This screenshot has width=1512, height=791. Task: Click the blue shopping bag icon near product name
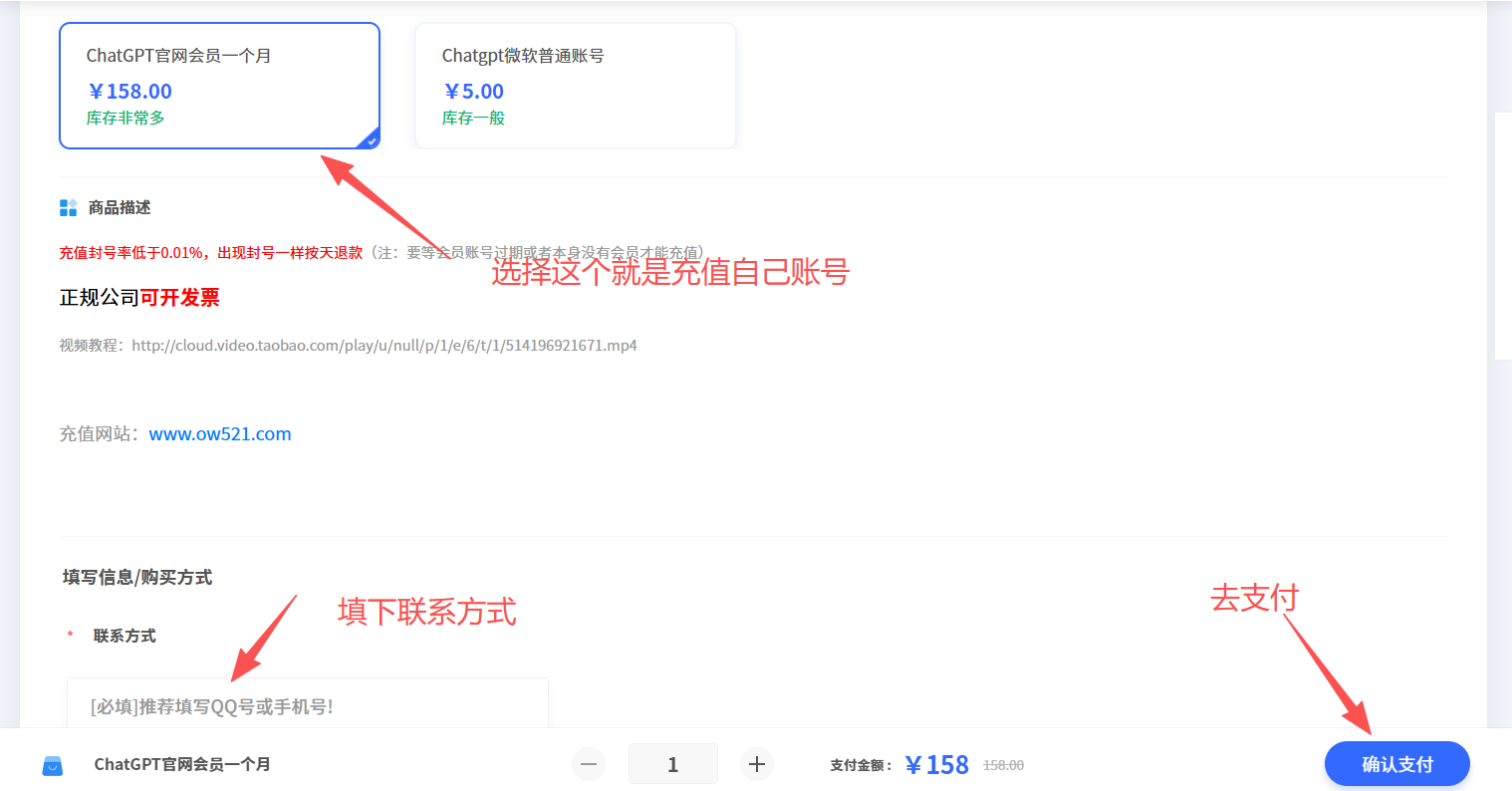(52, 764)
